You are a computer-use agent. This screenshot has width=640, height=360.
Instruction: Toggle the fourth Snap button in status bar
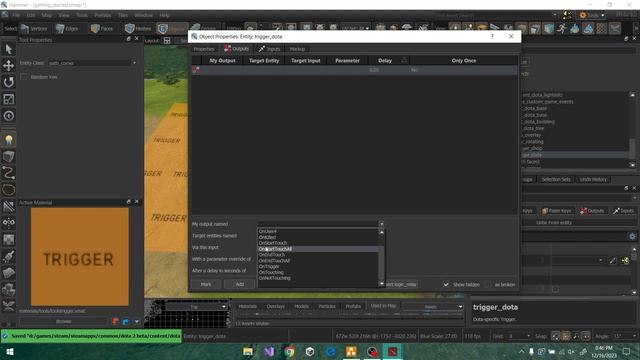pyautogui.click(x=586, y=336)
